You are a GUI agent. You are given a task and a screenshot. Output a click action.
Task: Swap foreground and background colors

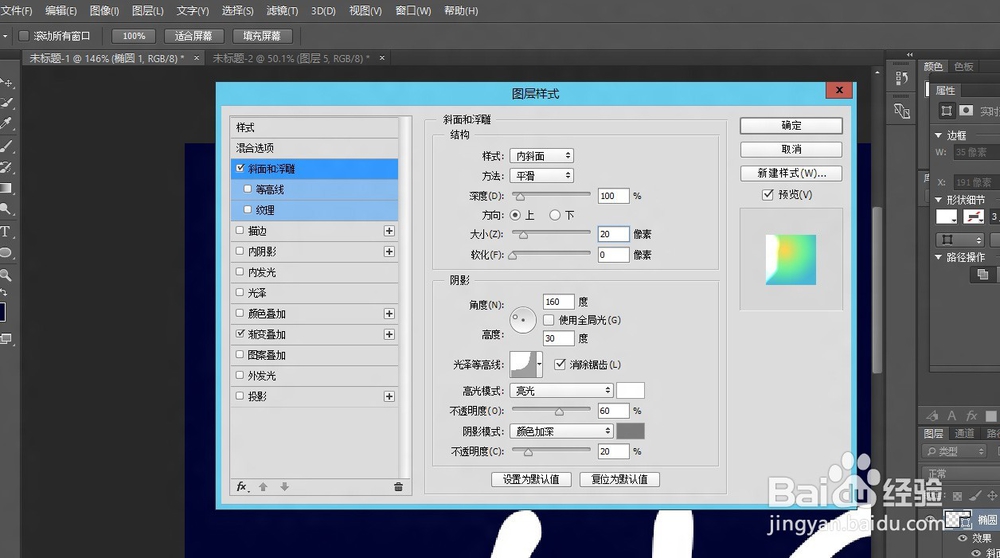[x=3, y=291]
